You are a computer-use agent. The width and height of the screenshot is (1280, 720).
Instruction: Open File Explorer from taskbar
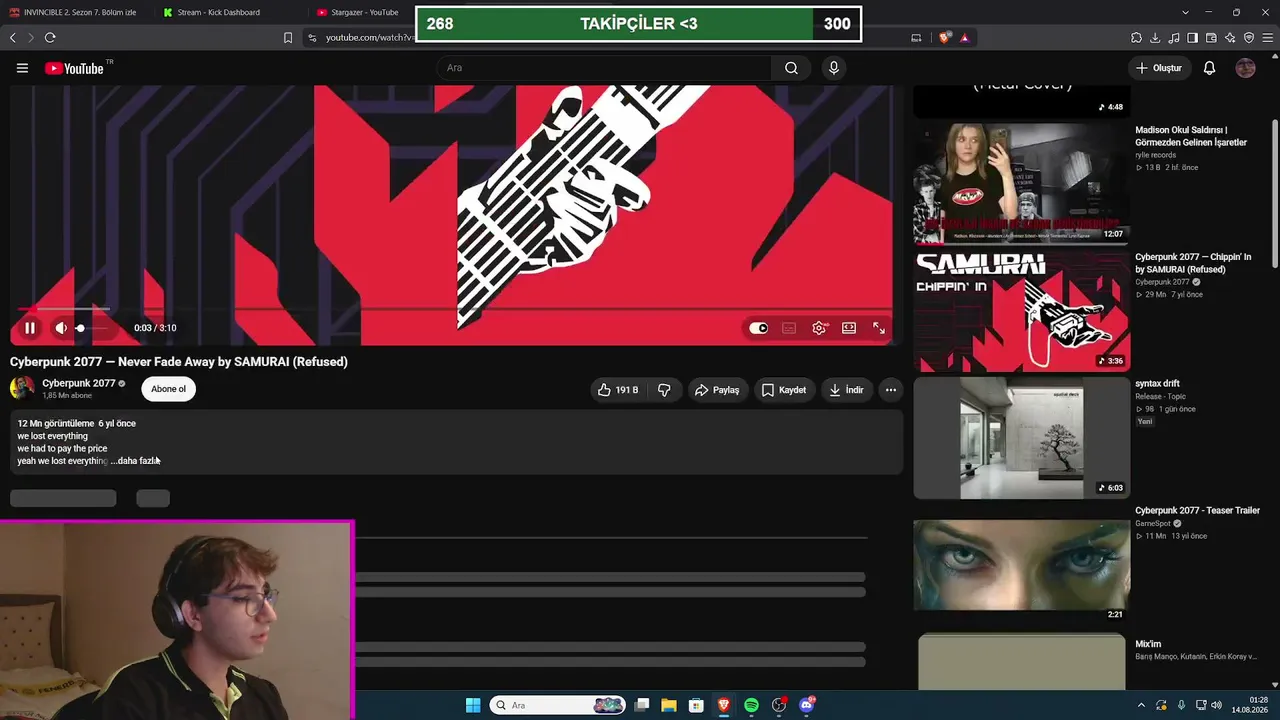[x=669, y=705]
